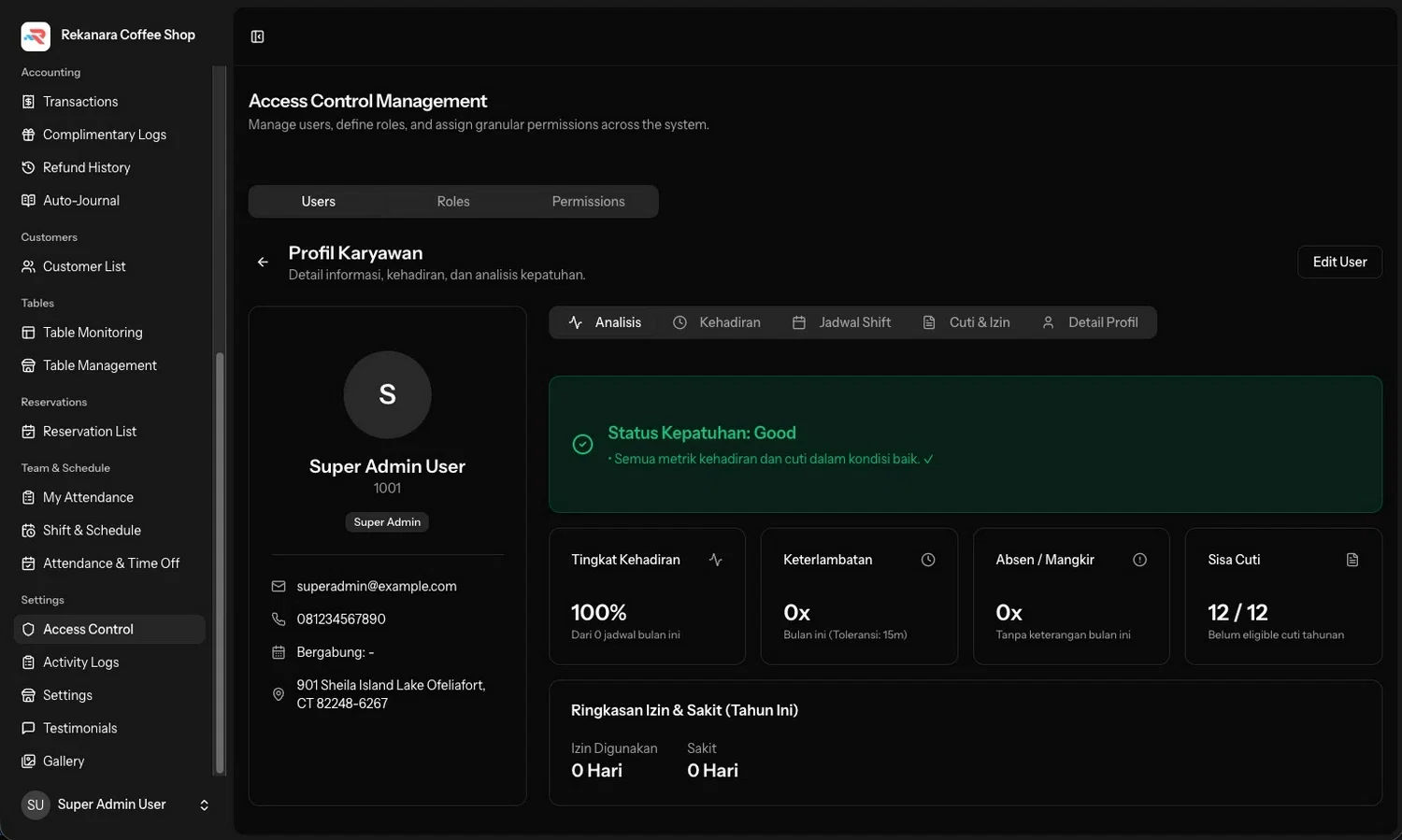Click the SU avatar at sidebar bottom
The image size is (1402, 840).
point(36,805)
